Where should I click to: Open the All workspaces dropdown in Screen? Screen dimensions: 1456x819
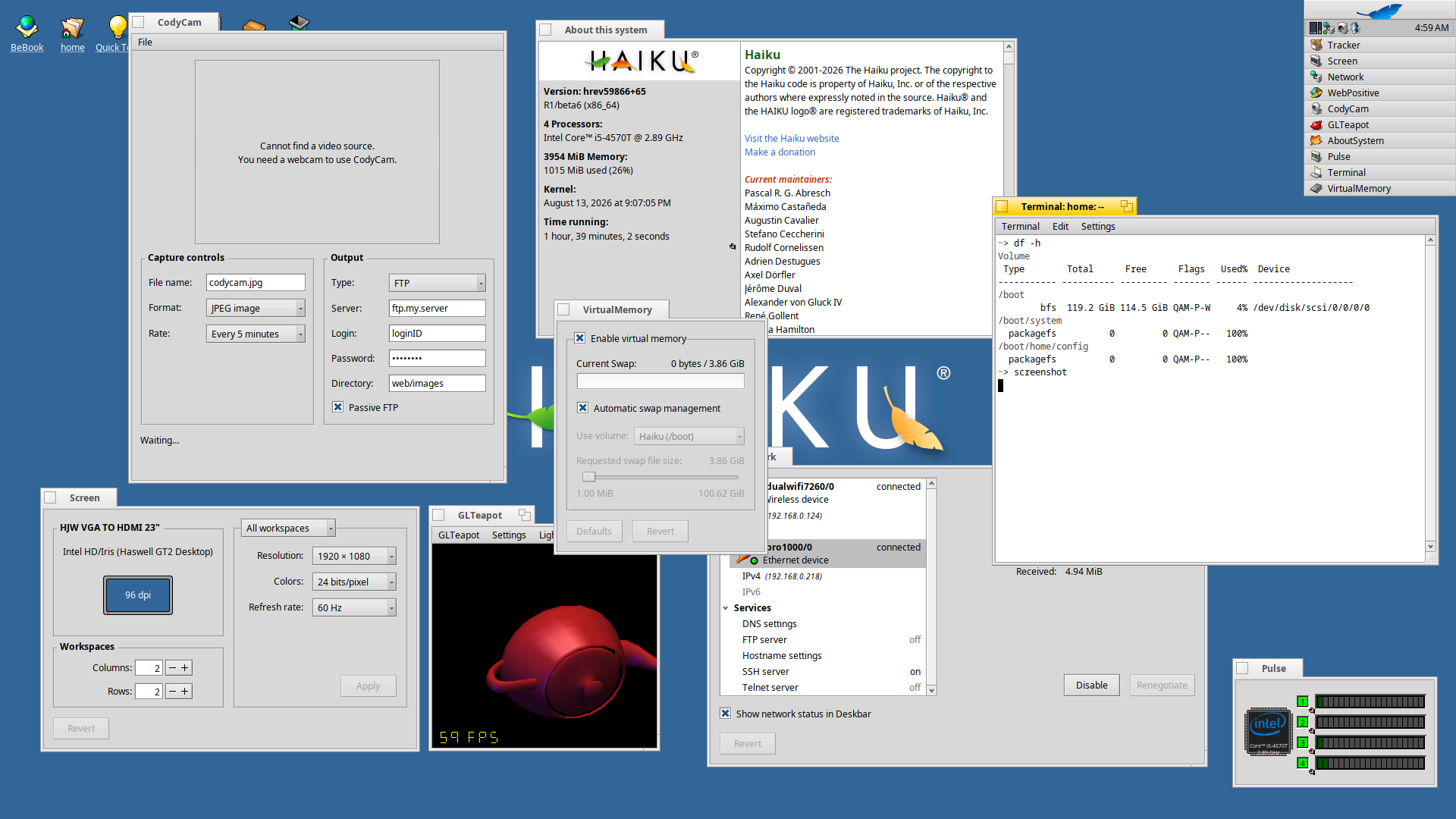288,528
